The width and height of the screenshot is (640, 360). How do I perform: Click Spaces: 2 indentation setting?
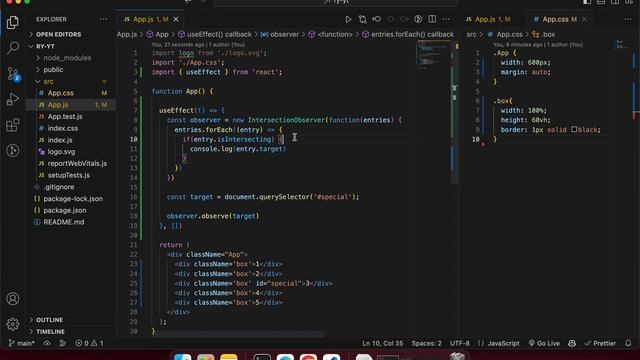427,343
